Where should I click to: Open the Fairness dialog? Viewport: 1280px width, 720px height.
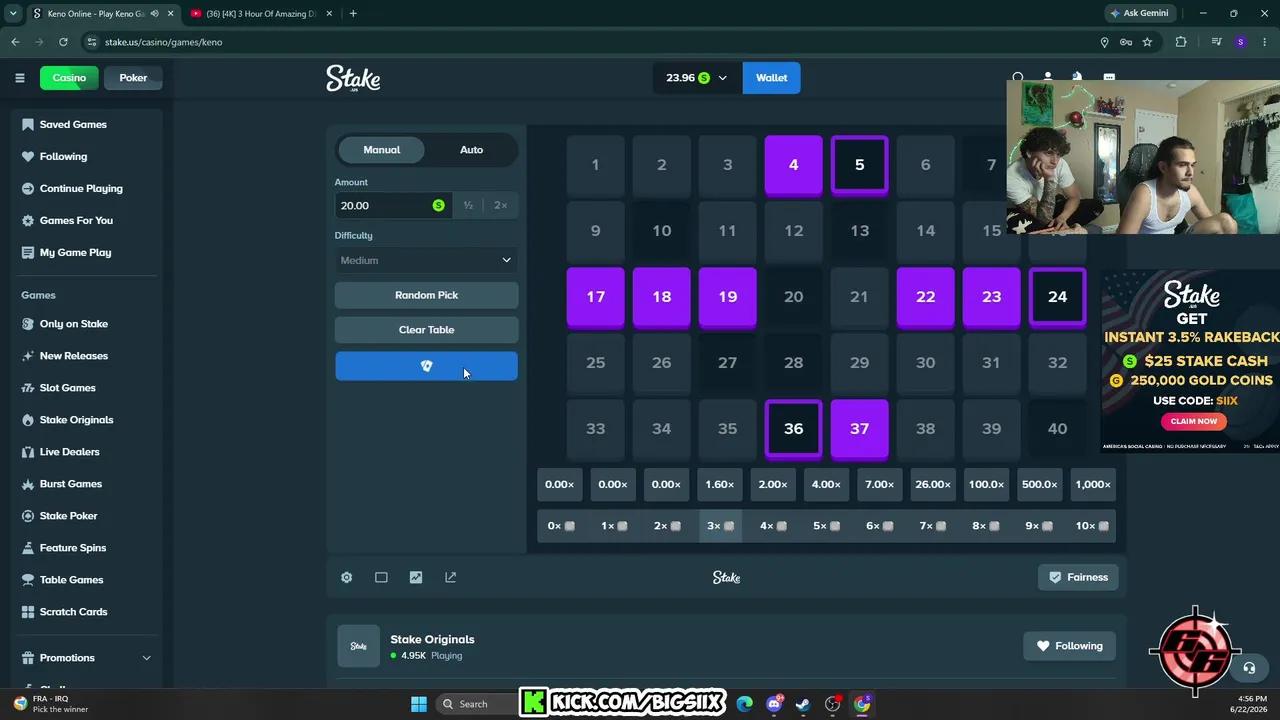point(1078,577)
